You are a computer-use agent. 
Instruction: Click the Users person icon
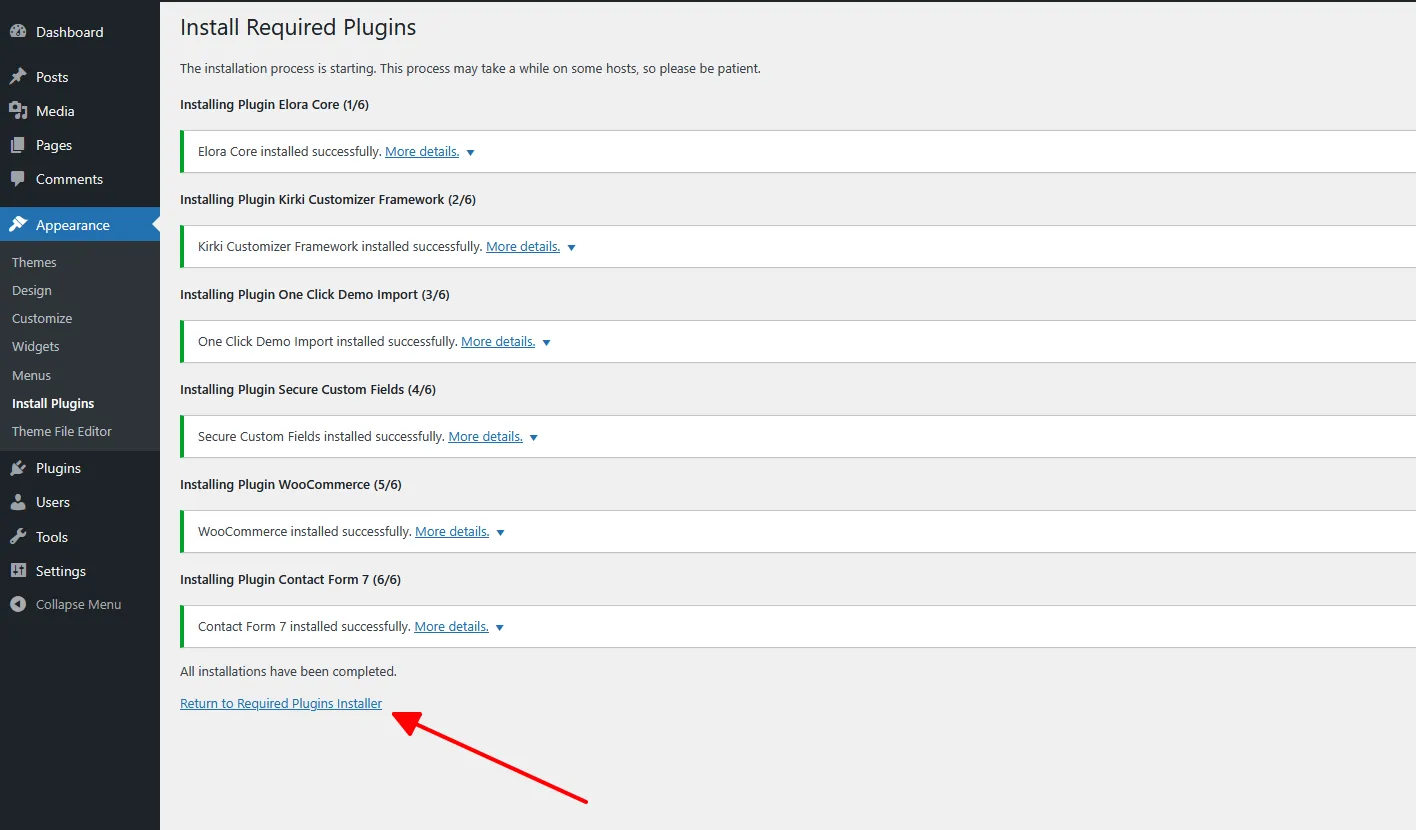tap(18, 502)
